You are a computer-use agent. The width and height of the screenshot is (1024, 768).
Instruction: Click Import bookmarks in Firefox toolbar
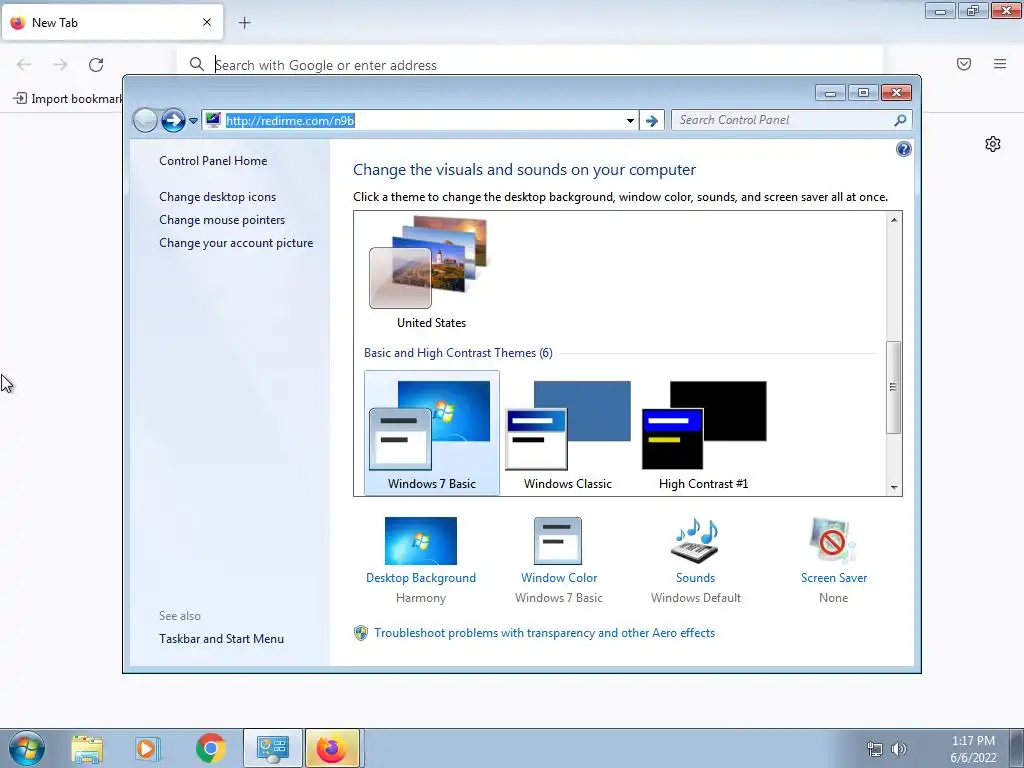68,99
